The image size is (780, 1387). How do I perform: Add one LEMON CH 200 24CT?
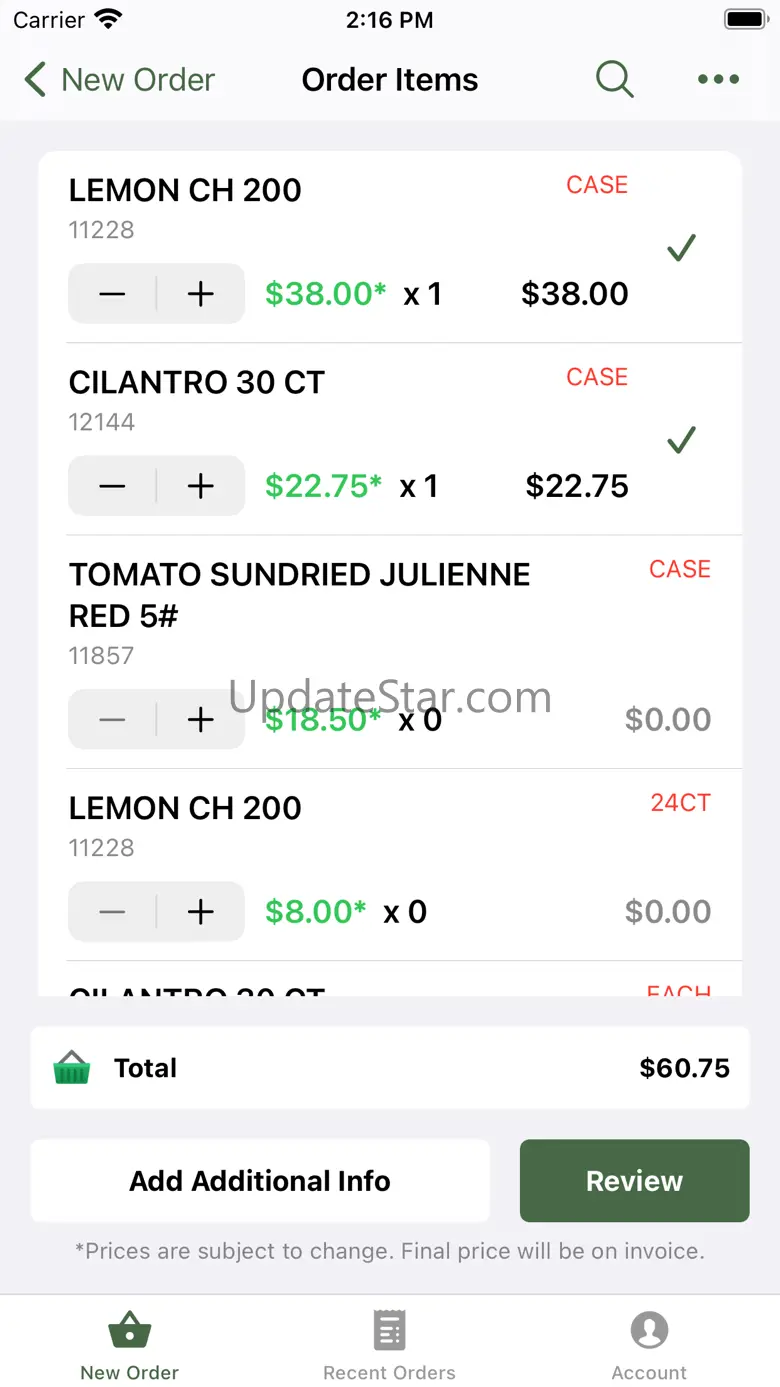(201, 912)
